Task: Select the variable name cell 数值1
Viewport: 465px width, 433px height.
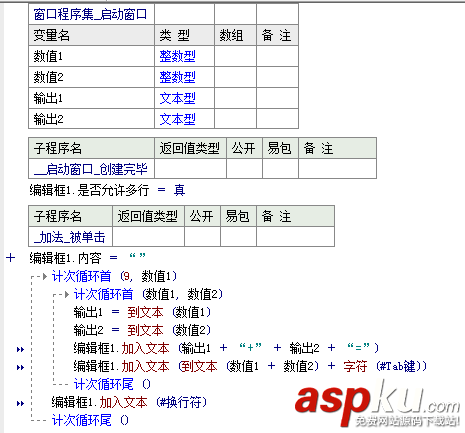Action: tap(91, 56)
